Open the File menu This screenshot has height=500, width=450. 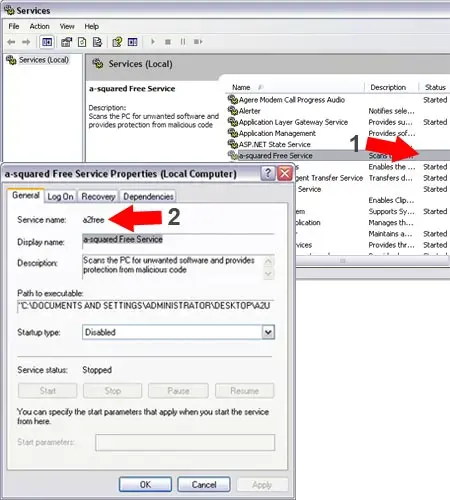[x=14, y=26]
